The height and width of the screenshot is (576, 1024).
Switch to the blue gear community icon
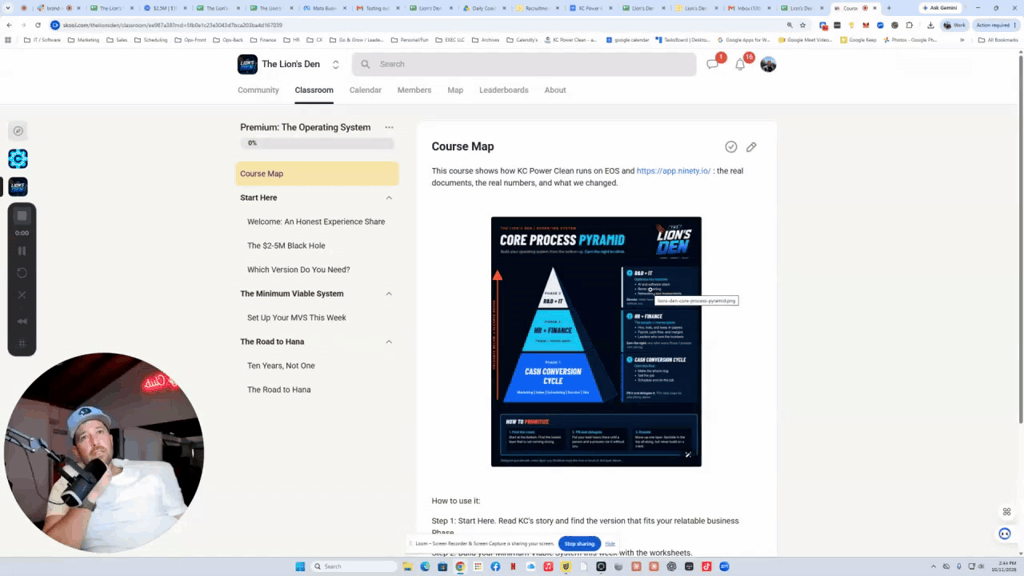tap(18, 159)
